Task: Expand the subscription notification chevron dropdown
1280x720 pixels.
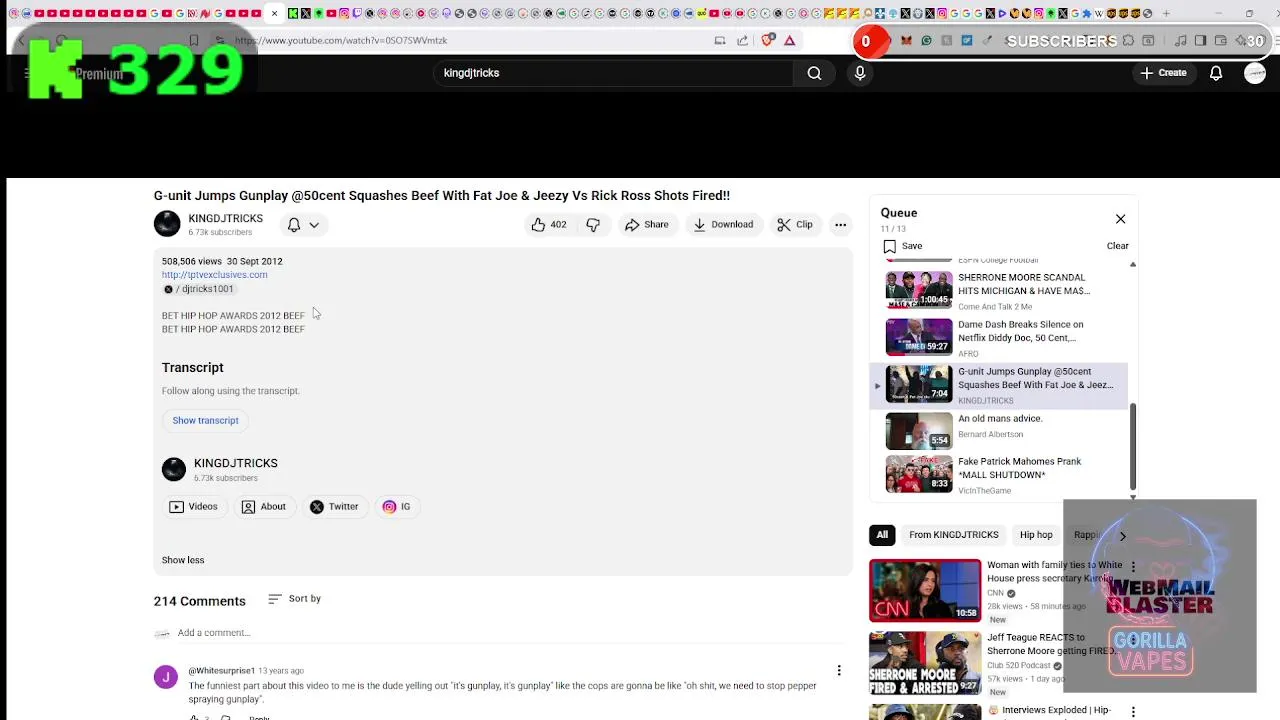Action: [314, 225]
